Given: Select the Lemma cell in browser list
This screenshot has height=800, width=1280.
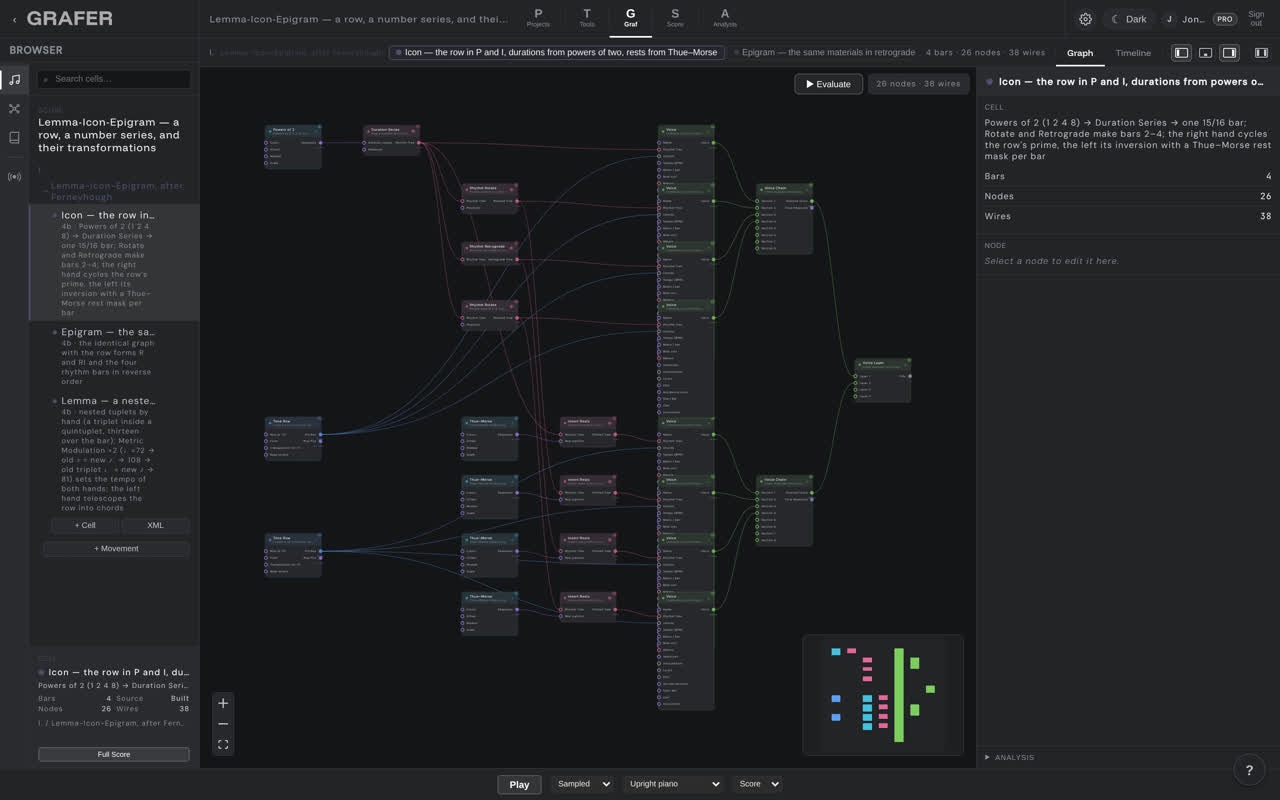Looking at the screenshot, I should 115,452.
